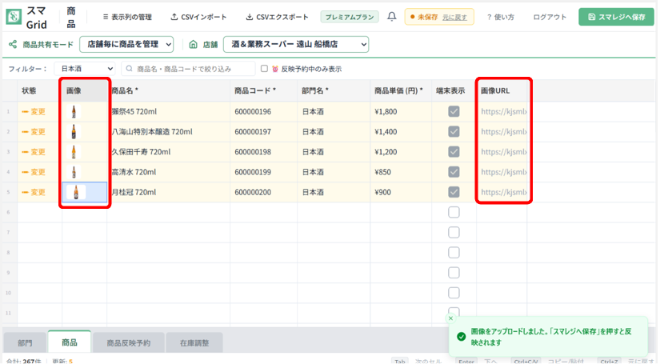The height and width of the screenshot is (364, 658).
Task: Select 部門名 日本酒 cell for 高清水 row
Action: click(x=334, y=172)
